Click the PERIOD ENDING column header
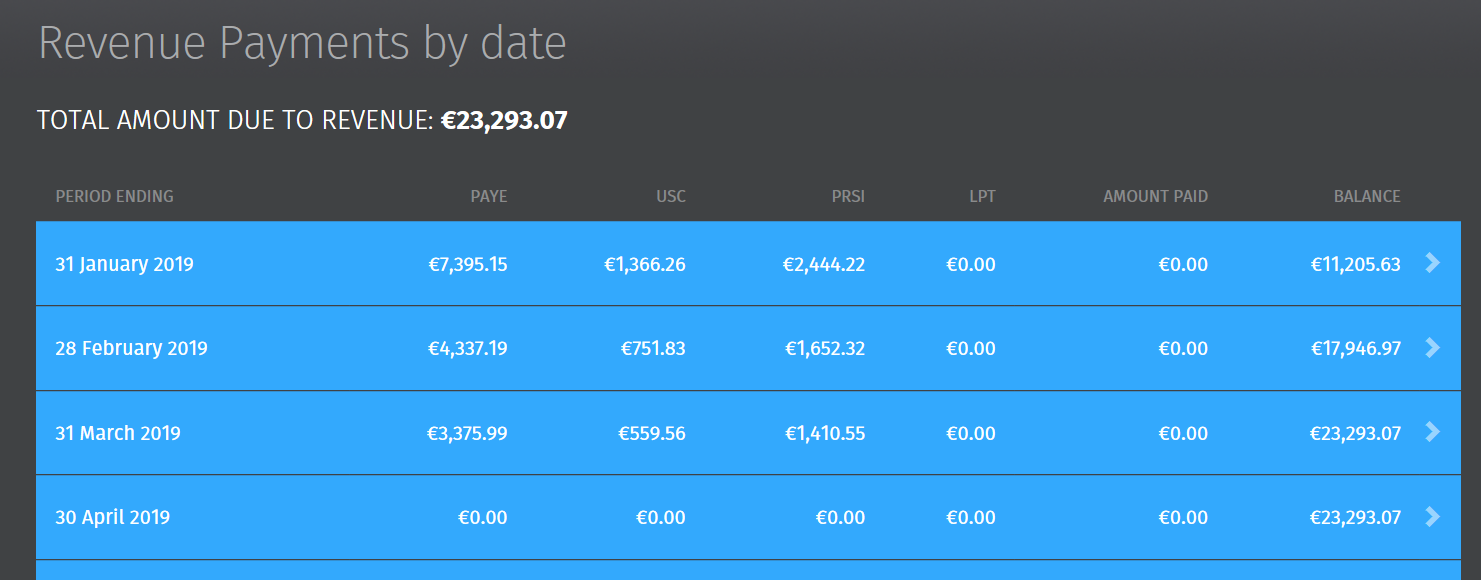1481x580 pixels. pyautogui.click(x=114, y=196)
